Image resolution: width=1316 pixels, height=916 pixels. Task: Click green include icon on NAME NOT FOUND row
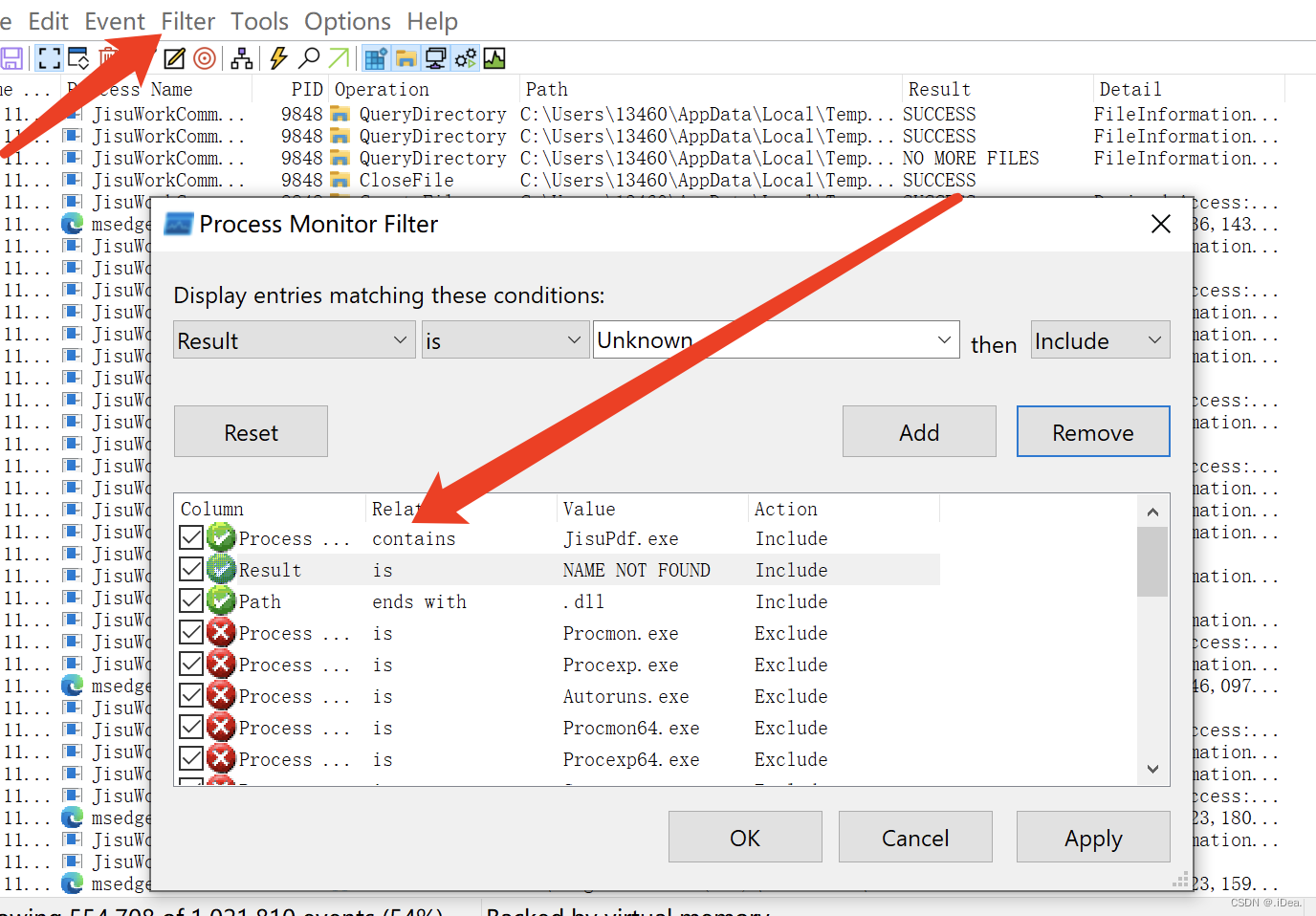221,569
